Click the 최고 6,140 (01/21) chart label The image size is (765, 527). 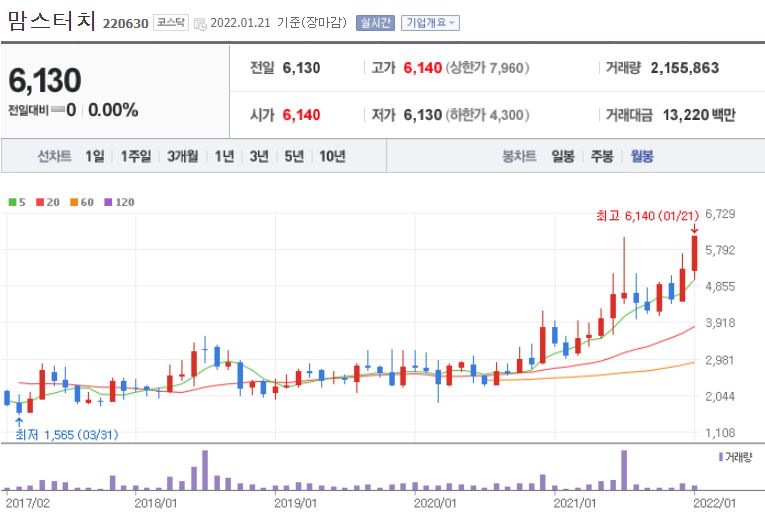(x=647, y=215)
